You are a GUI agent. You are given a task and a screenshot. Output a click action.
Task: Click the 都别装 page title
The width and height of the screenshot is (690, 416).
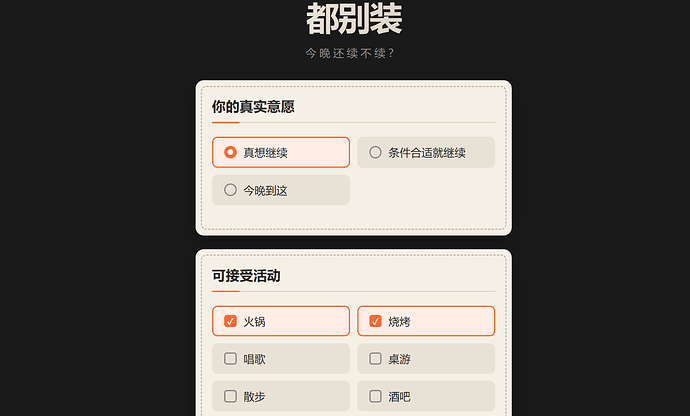pos(354,19)
